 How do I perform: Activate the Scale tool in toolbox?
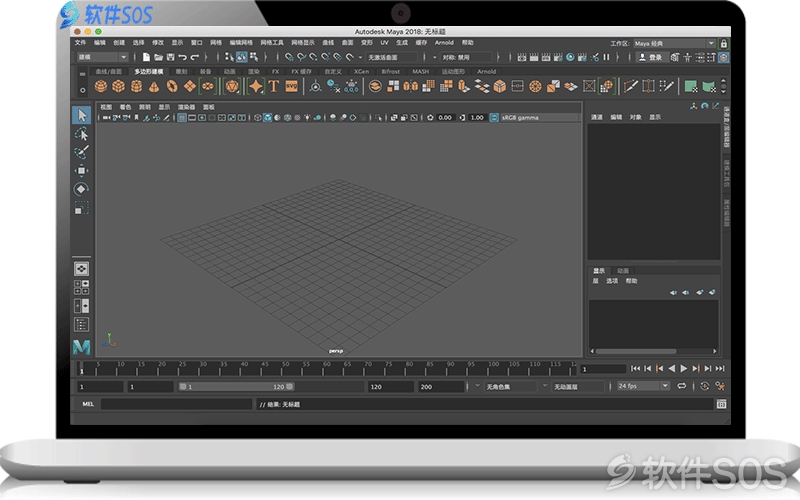click(x=82, y=208)
